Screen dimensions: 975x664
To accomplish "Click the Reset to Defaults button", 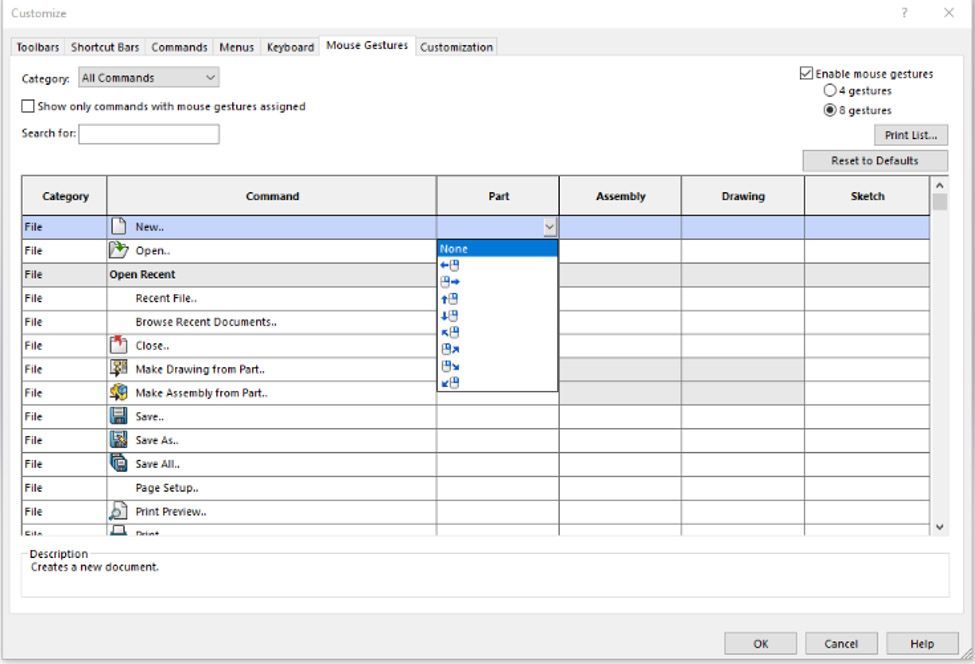I will [x=875, y=160].
